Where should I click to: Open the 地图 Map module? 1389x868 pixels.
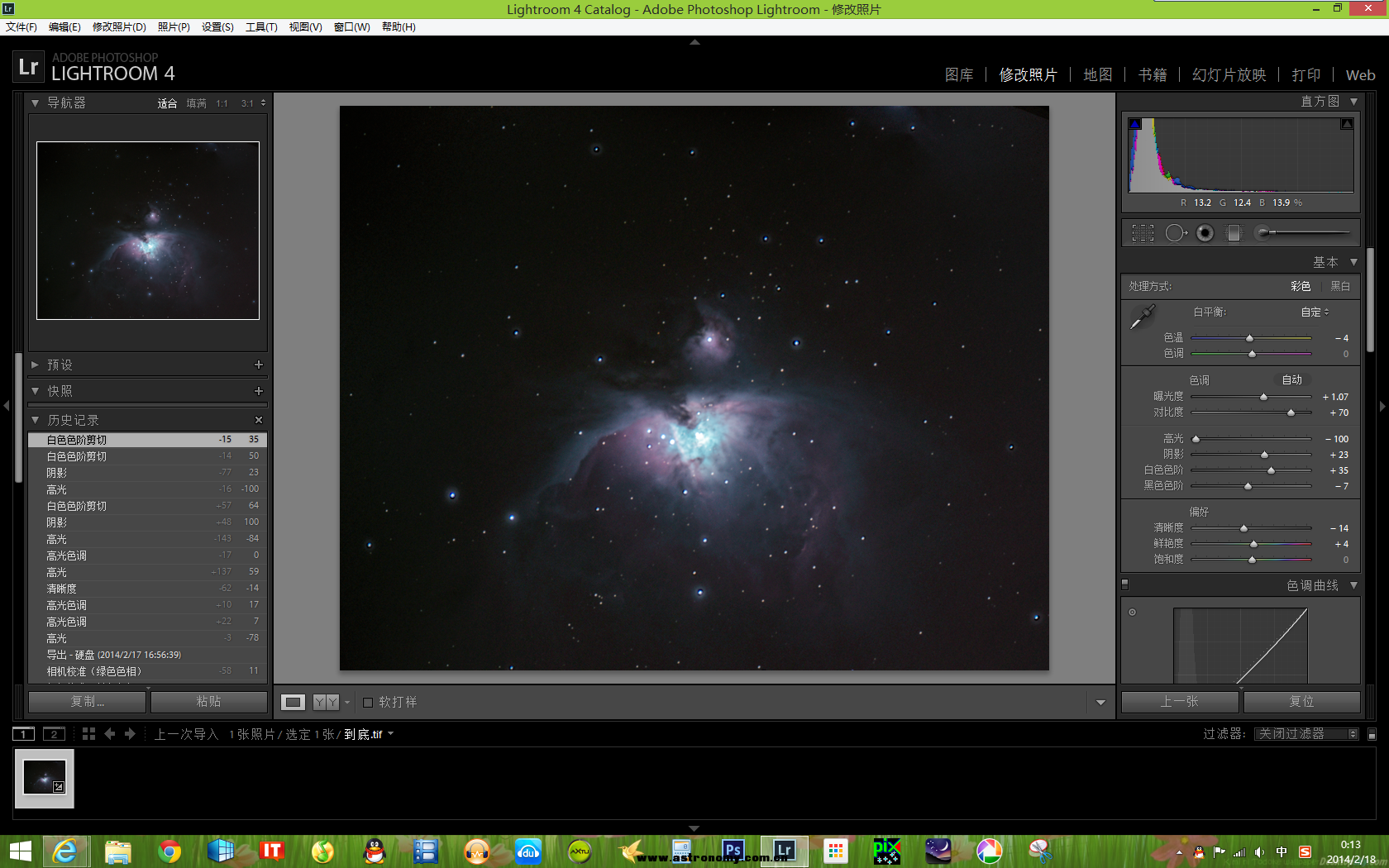point(1098,75)
